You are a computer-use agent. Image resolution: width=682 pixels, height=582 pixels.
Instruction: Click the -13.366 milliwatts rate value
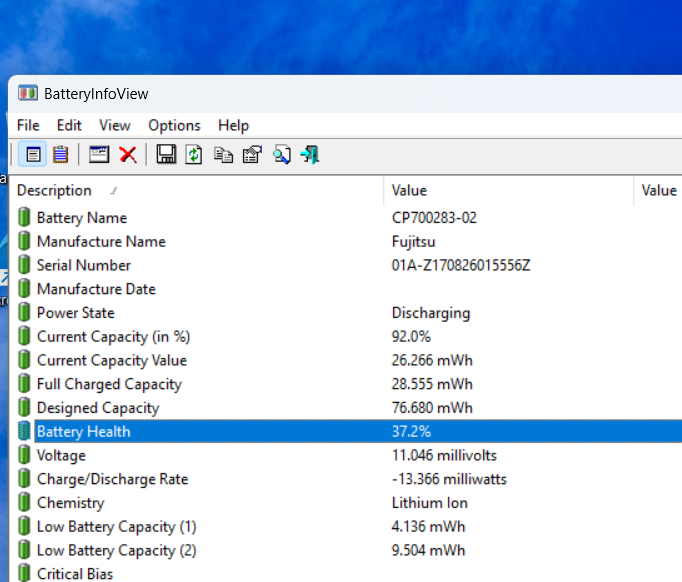tap(449, 479)
